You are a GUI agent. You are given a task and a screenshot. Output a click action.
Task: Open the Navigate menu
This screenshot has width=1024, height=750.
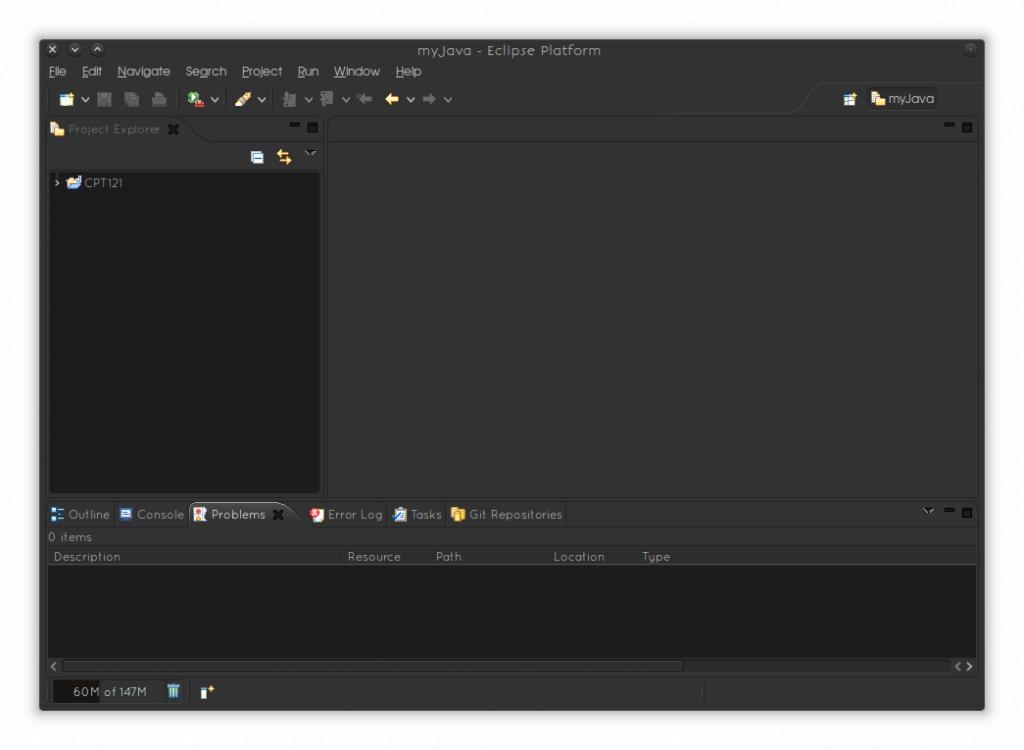point(143,72)
